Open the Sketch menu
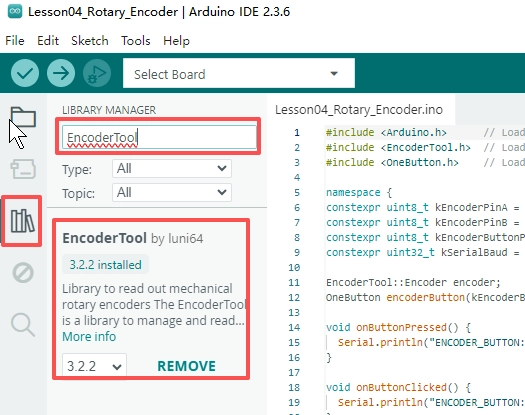 pyautogui.click(x=90, y=41)
